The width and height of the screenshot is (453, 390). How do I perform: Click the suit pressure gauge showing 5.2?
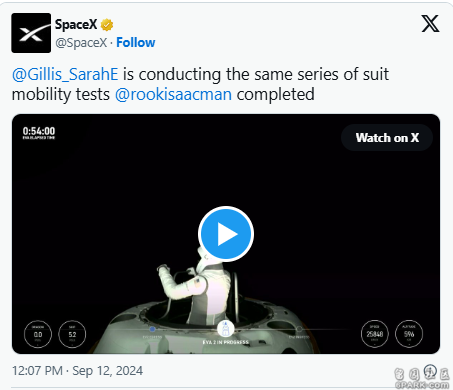pyautogui.click(x=72, y=334)
